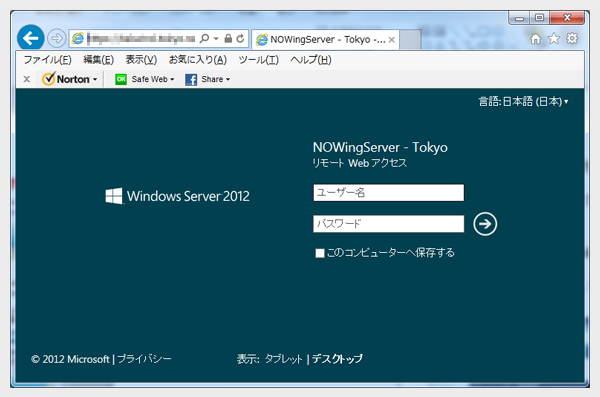This screenshot has height=397, width=600.
Task: Open the Home icon
Action: [535, 38]
